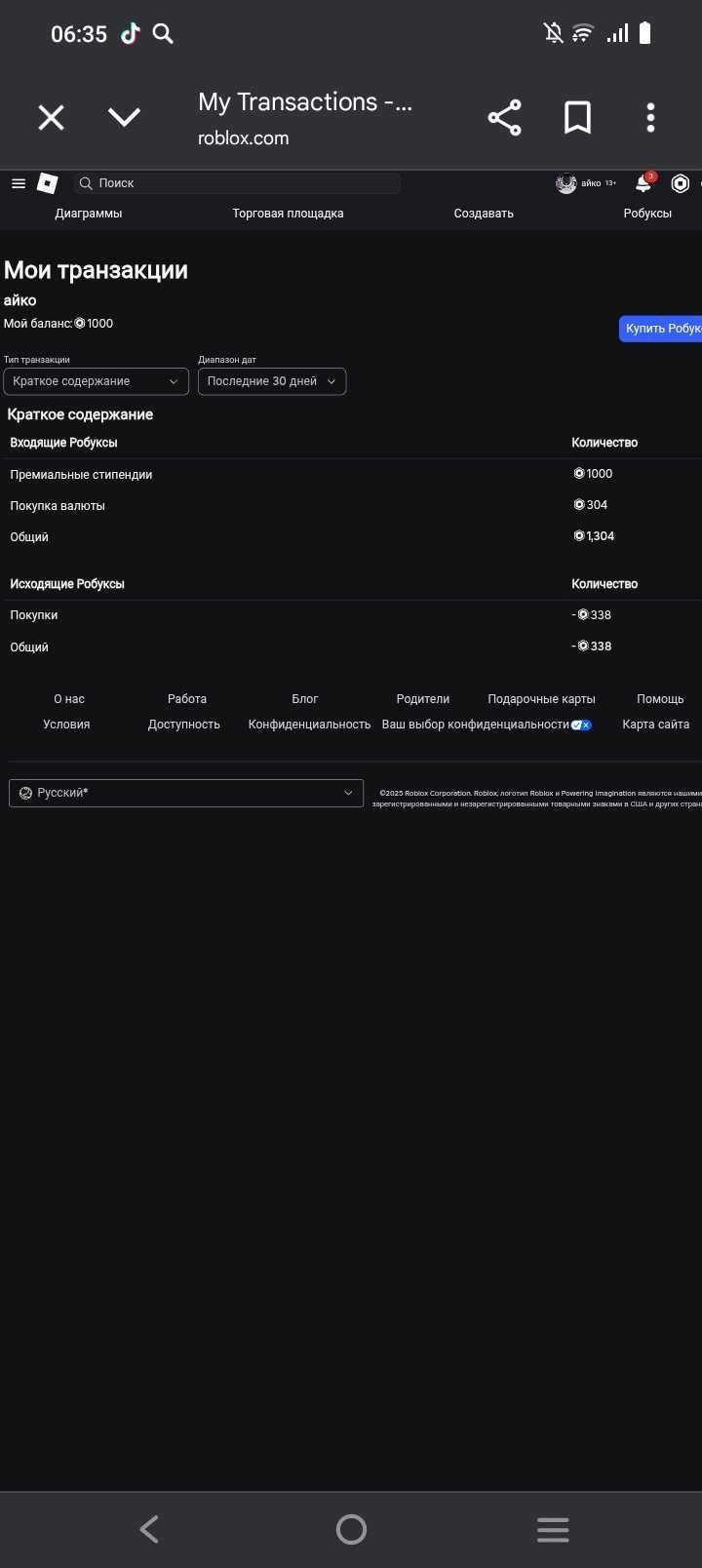Go to the Торговая площадка tab
This screenshot has width=702, height=1568.
288,214
